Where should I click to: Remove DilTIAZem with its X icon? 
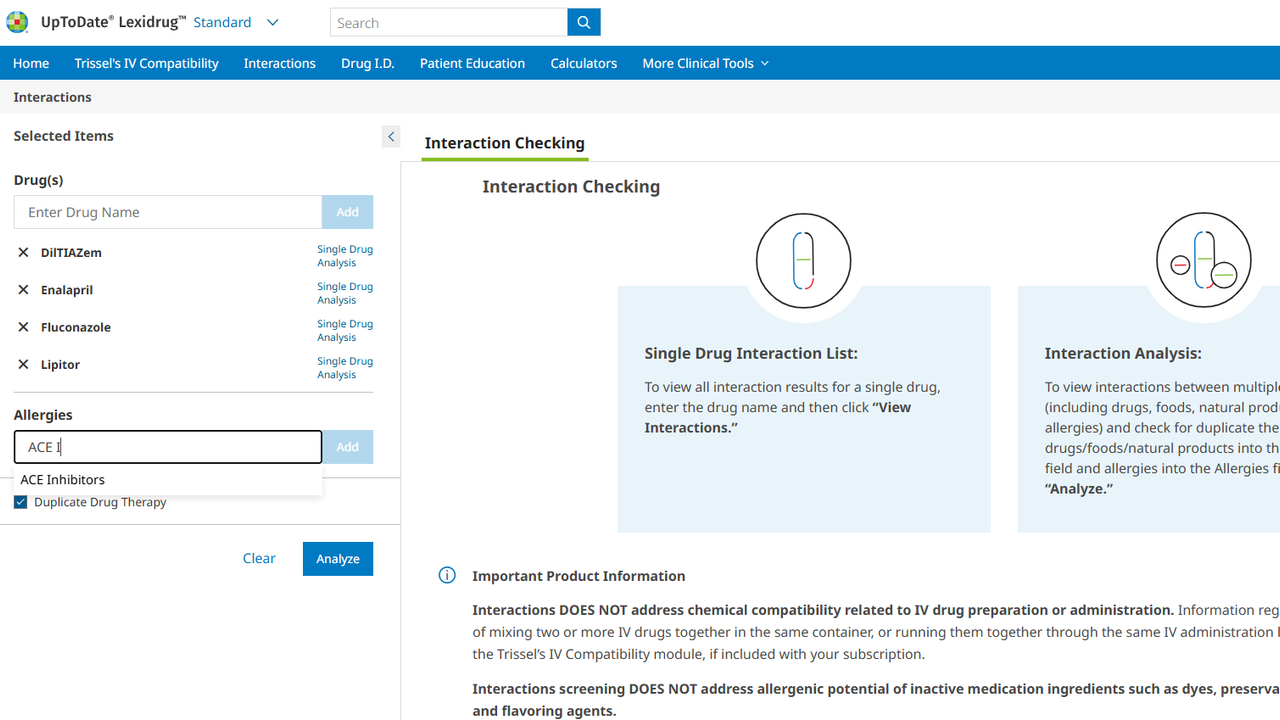pos(23,253)
